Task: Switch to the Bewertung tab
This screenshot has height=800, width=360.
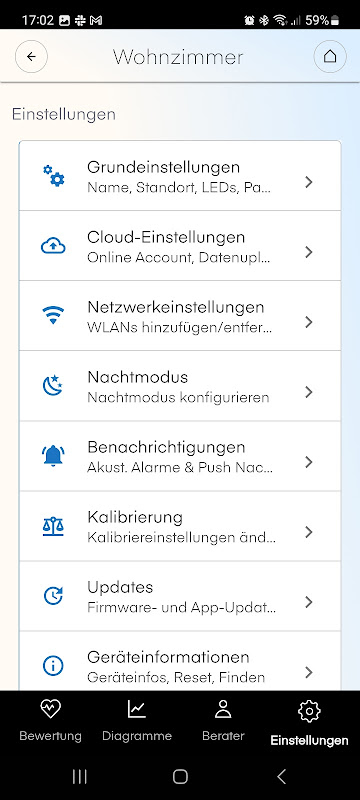Action: 50,720
